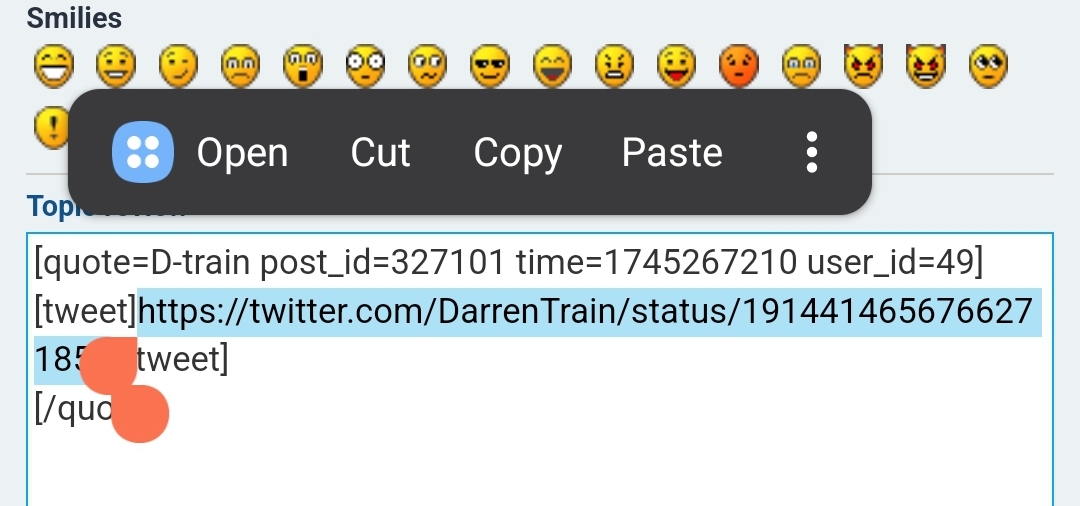The image size is (1080, 506).
Task: Choose Open in the selection menu
Action: 242,153
